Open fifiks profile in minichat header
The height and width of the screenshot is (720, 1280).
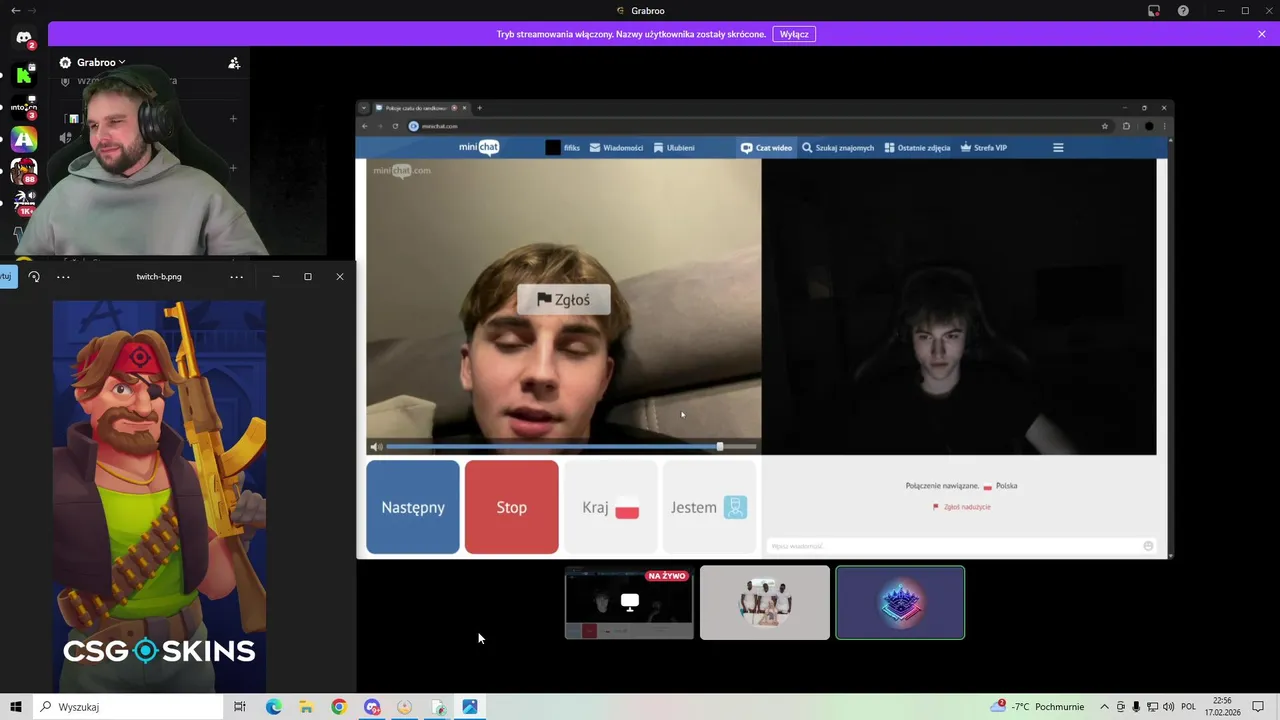562,148
